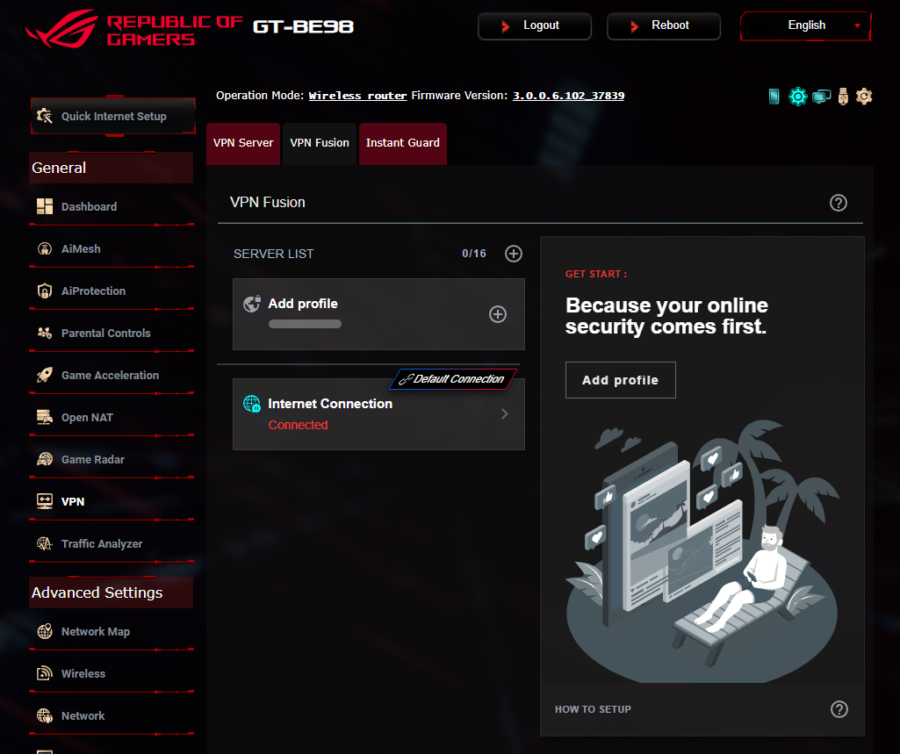Click the GET START : label
This screenshot has height=754, width=900.
pyautogui.click(x=596, y=274)
